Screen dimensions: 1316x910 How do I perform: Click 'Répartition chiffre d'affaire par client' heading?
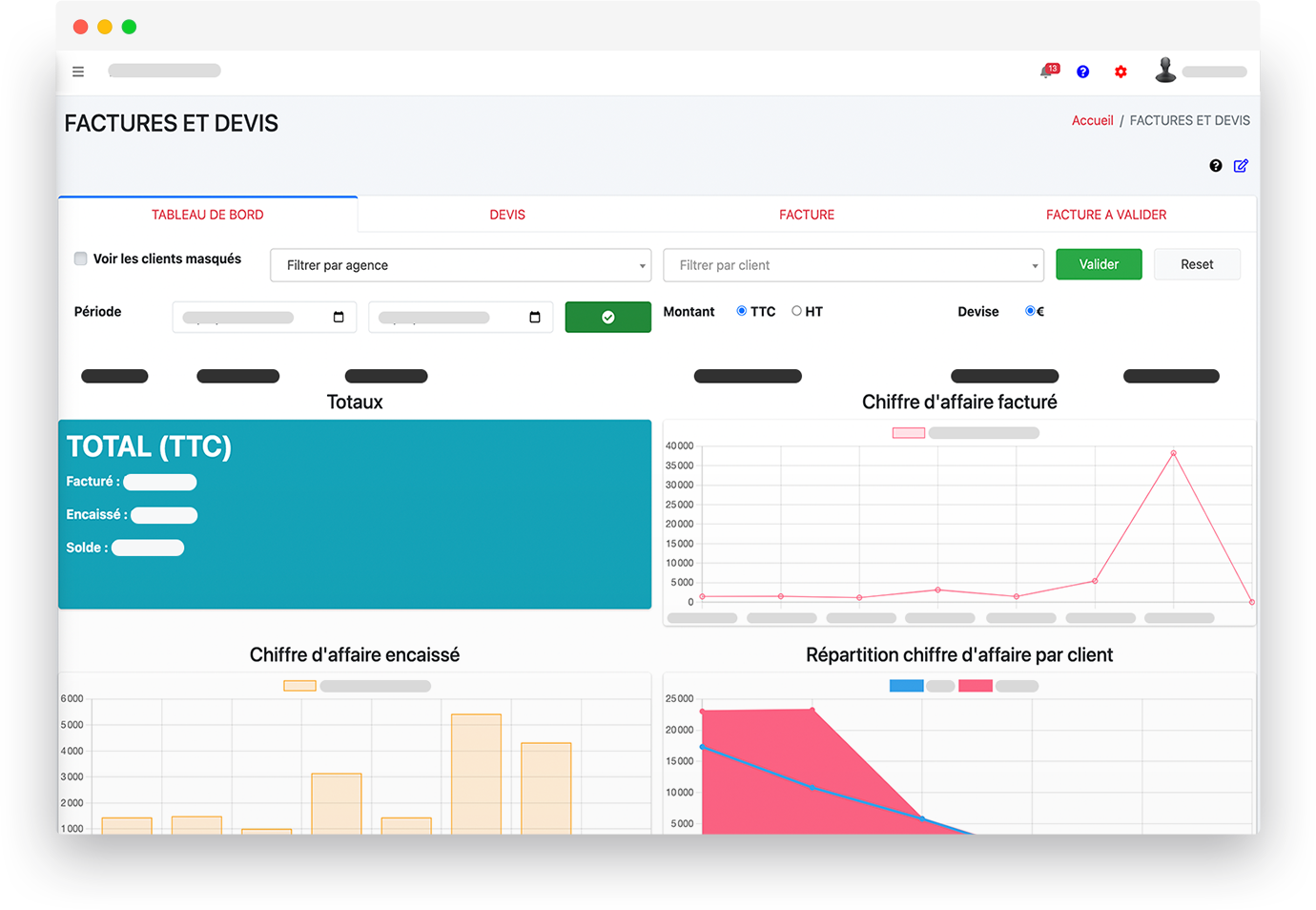pyautogui.click(x=959, y=654)
